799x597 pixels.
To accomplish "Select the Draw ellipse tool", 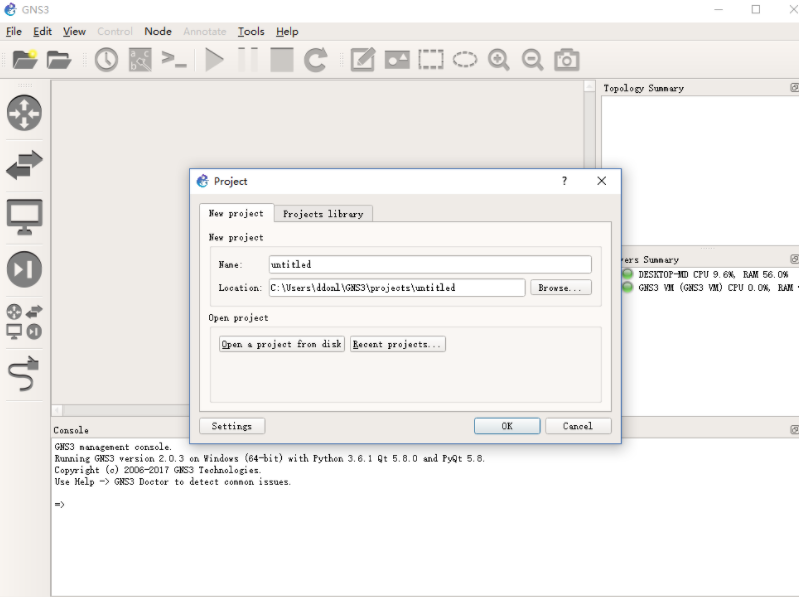I will 465,60.
